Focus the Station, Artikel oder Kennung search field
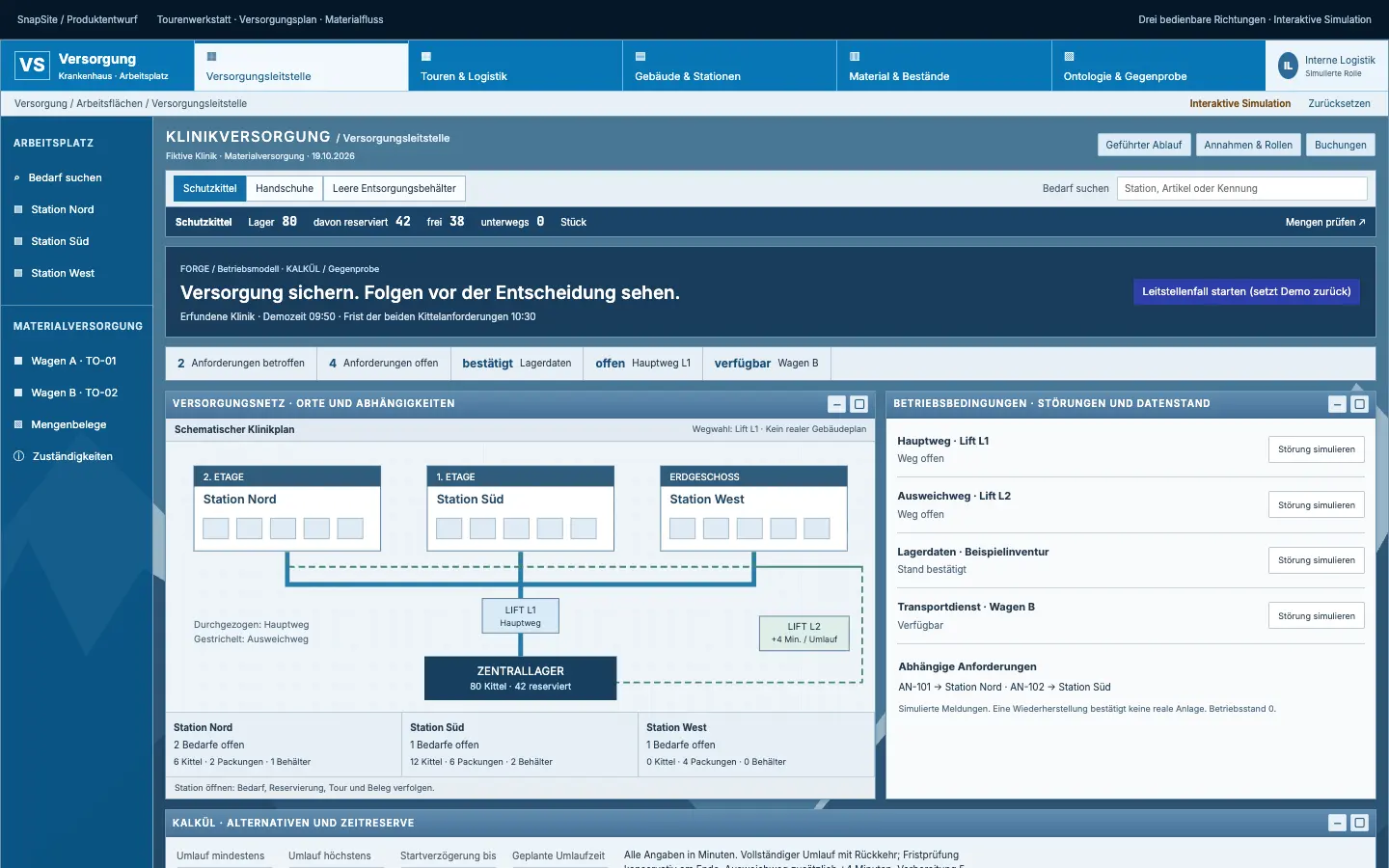This screenshot has height=868, width=1389. pos(1242,188)
